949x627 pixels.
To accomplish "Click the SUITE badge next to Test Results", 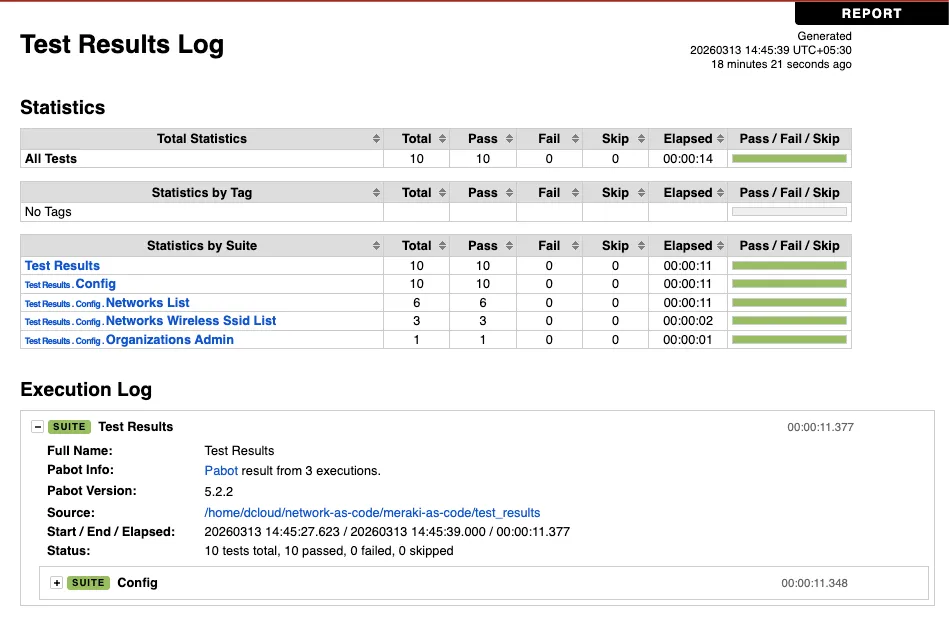I will [69, 426].
